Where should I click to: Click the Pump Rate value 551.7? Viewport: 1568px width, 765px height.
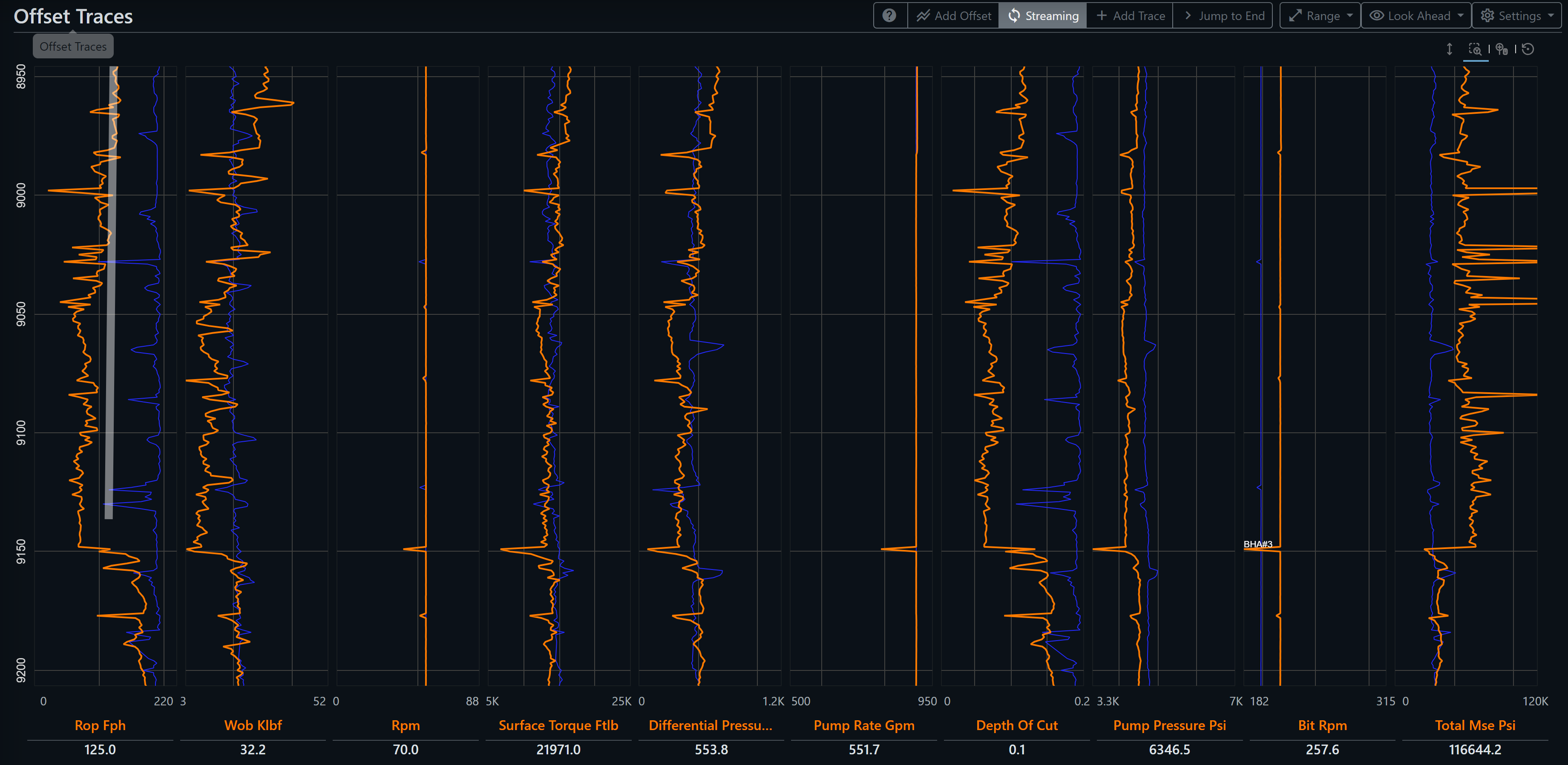pyautogui.click(x=864, y=750)
